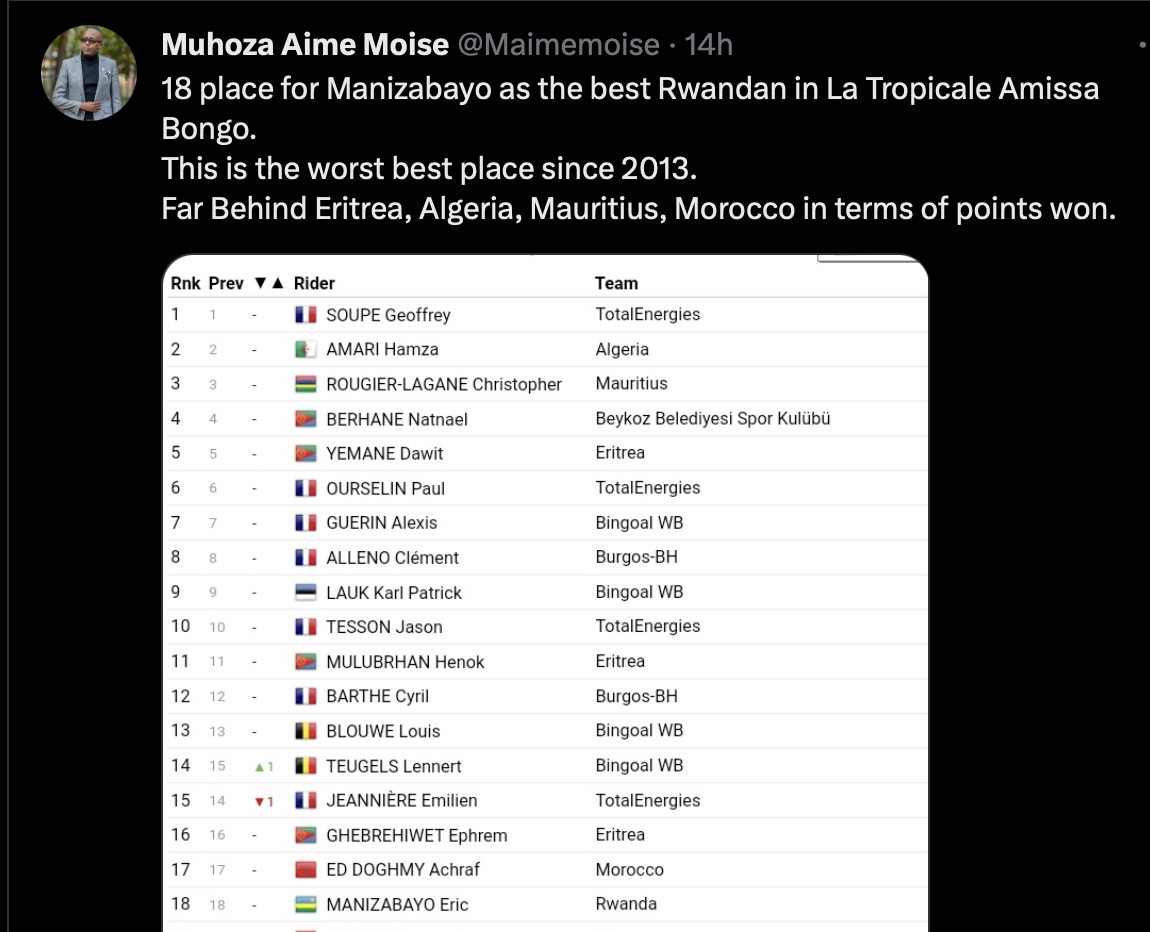Image resolution: width=1150 pixels, height=932 pixels.
Task: Open rider BERHANE Natnael's name
Action: pyautogui.click(x=397, y=419)
